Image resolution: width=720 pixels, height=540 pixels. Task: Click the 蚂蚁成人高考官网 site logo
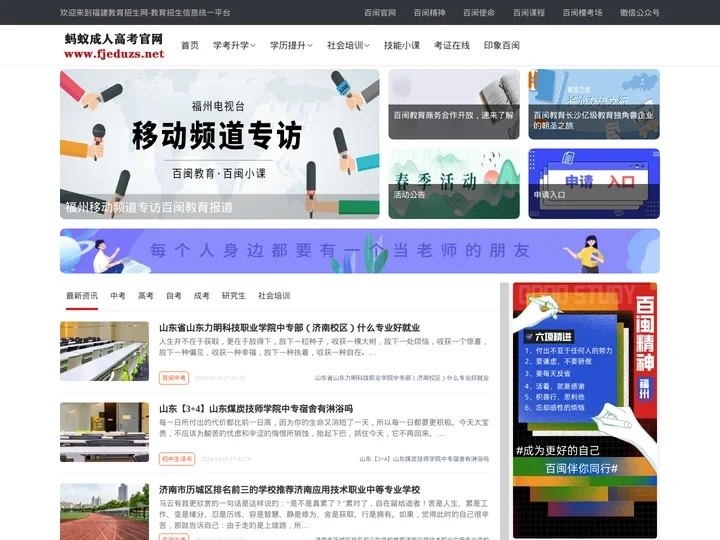coord(114,45)
